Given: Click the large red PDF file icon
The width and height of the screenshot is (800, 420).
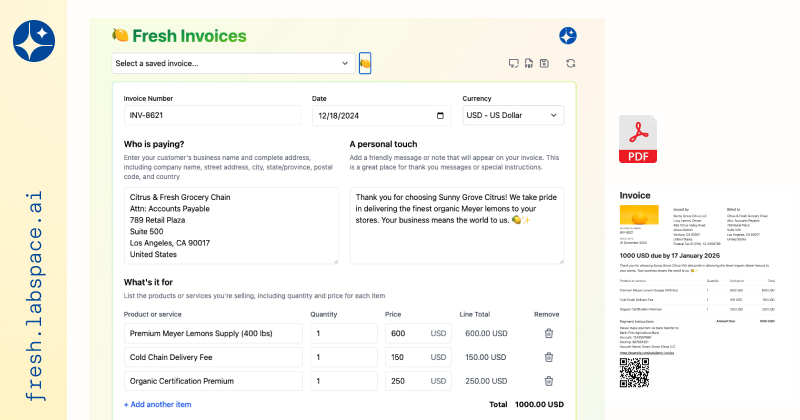Looking at the screenshot, I should [638, 139].
